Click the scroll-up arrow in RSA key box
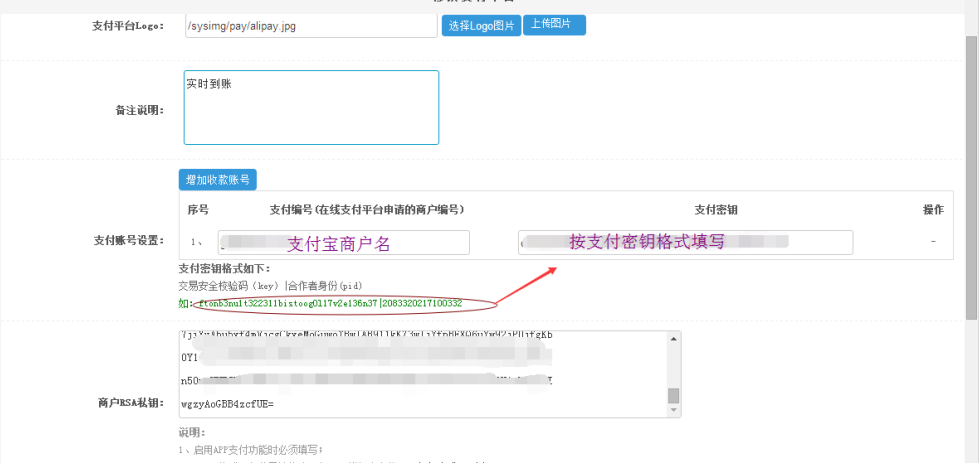979x465 pixels. coord(674,338)
